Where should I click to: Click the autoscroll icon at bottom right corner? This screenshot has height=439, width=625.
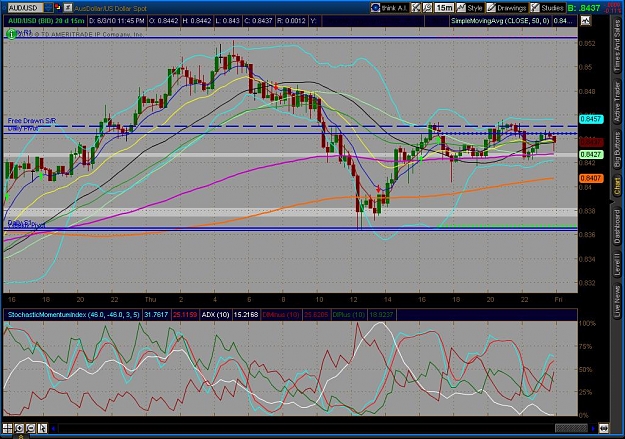[x=604, y=429]
